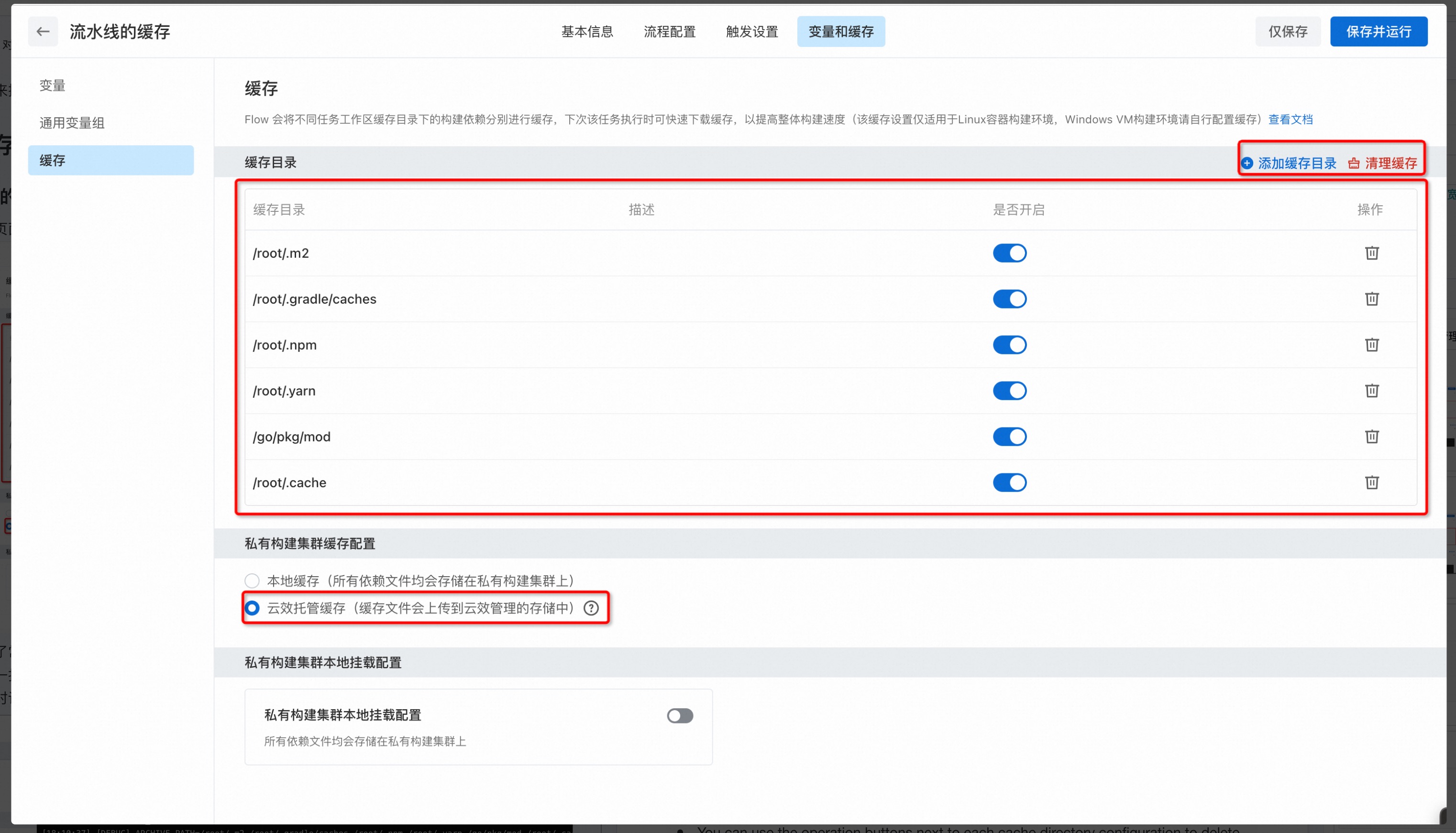Delete the /root/.gradle/caches cache directory

[x=1371, y=299]
